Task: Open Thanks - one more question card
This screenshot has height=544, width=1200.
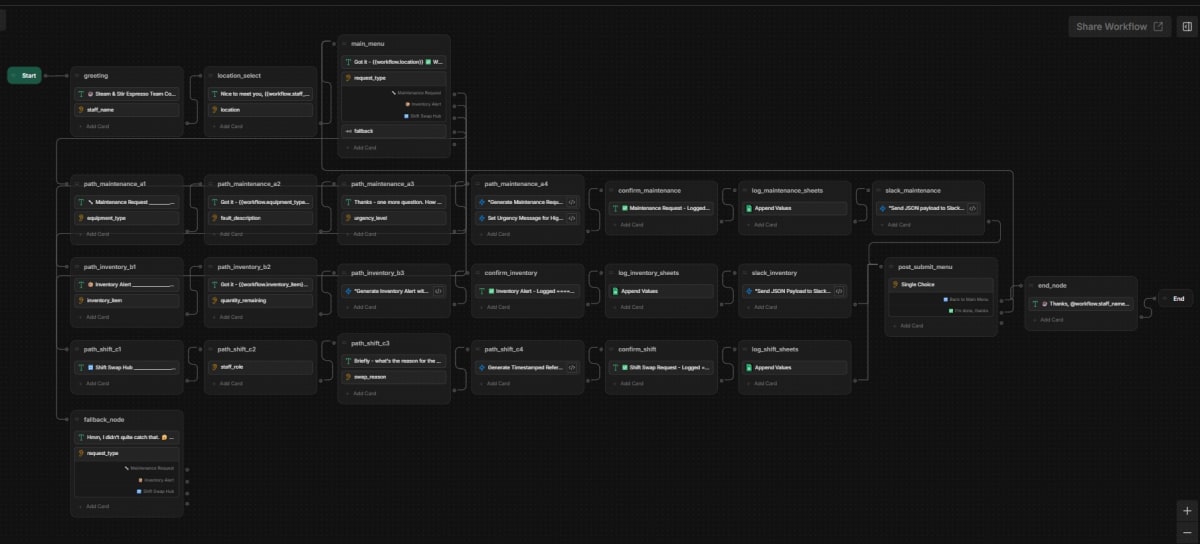Action: click(x=394, y=201)
